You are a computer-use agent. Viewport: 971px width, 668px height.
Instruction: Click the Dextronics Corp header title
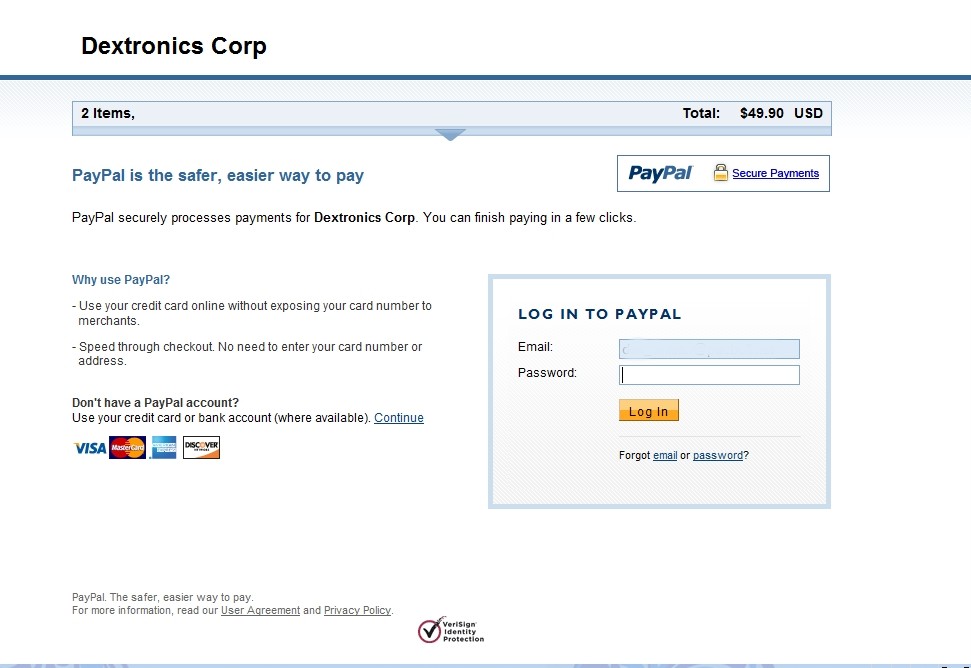174,46
